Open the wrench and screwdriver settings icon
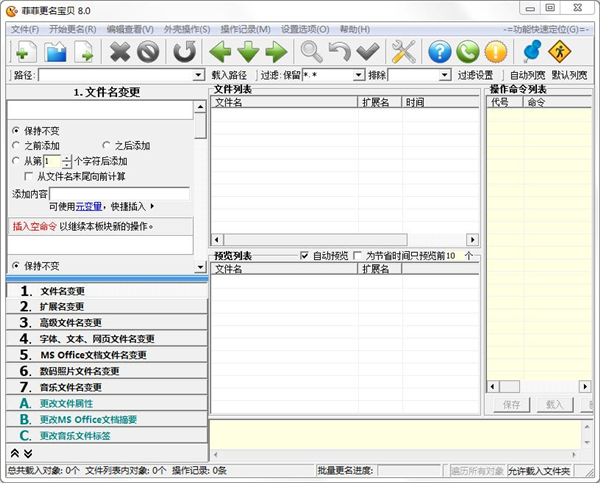This screenshot has width=600, height=483. coord(404,51)
